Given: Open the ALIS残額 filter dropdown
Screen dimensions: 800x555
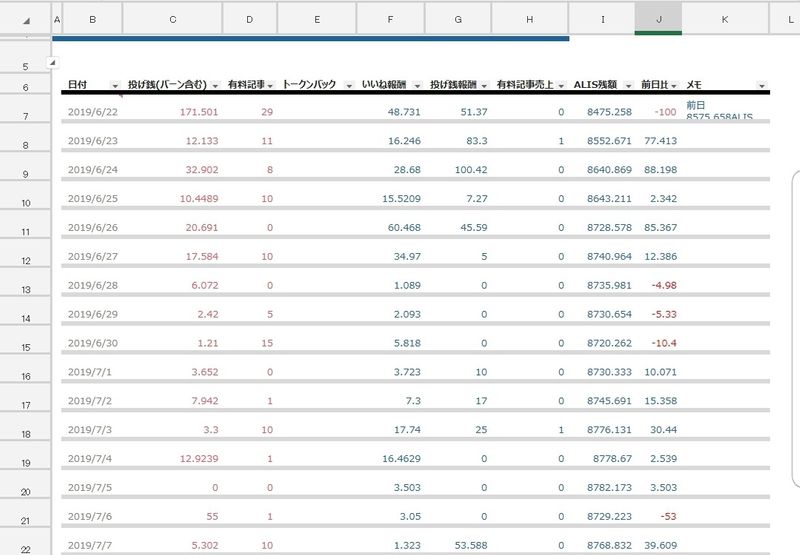Looking at the screenshot, I should [627, 86].
